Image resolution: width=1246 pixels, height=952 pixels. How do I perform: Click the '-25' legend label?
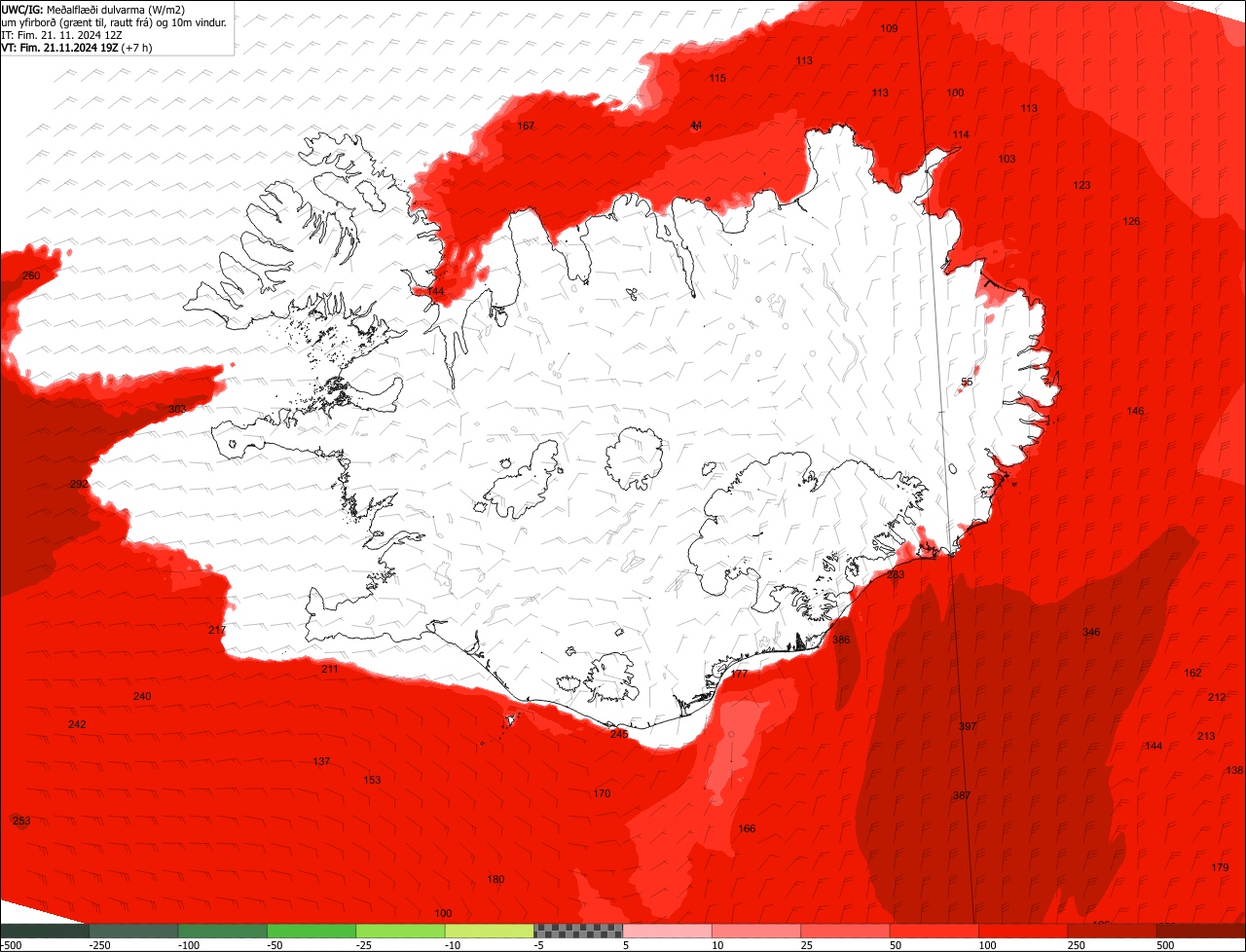point(365,945)
